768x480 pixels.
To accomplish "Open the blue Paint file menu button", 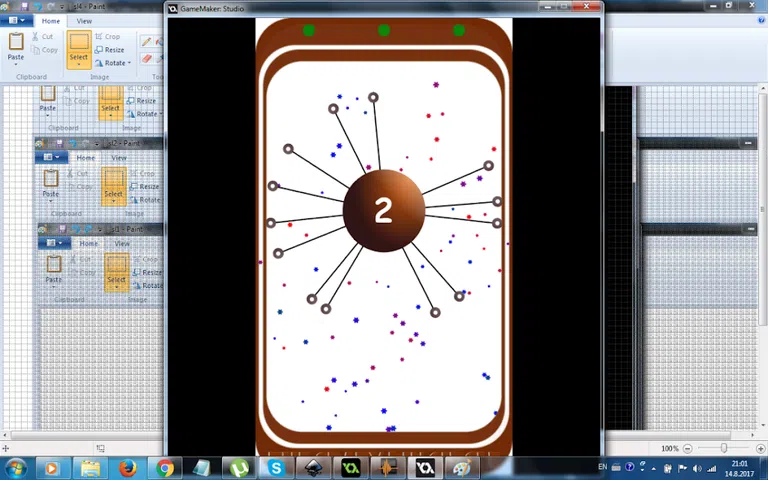I will [17, 21].
